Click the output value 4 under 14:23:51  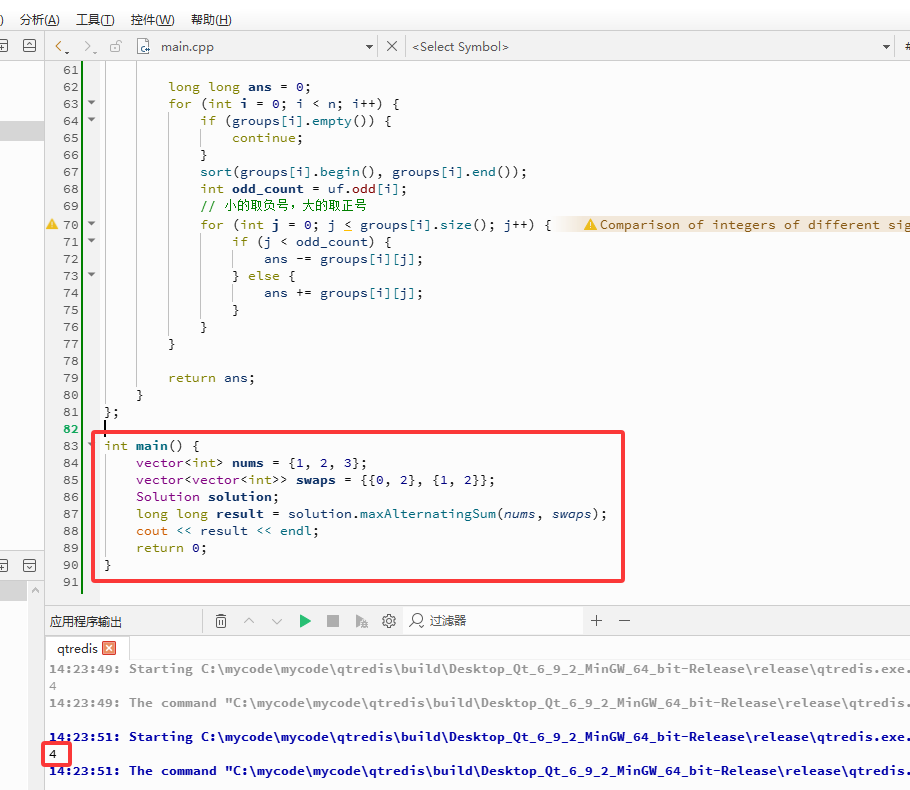[x=53, y=754]
